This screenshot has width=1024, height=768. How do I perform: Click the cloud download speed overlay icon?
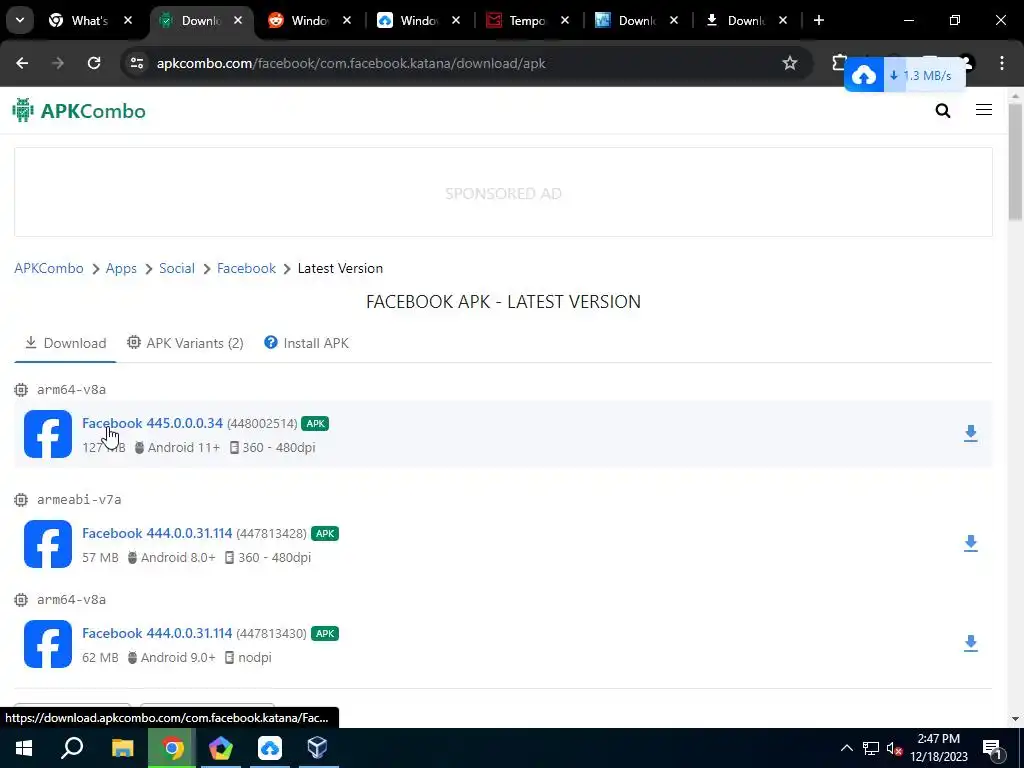click(863, 76)
